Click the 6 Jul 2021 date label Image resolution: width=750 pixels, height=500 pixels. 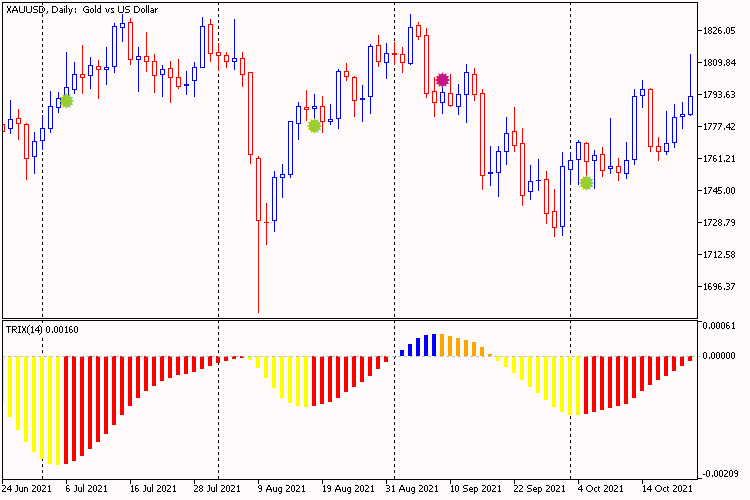(87, 489)
